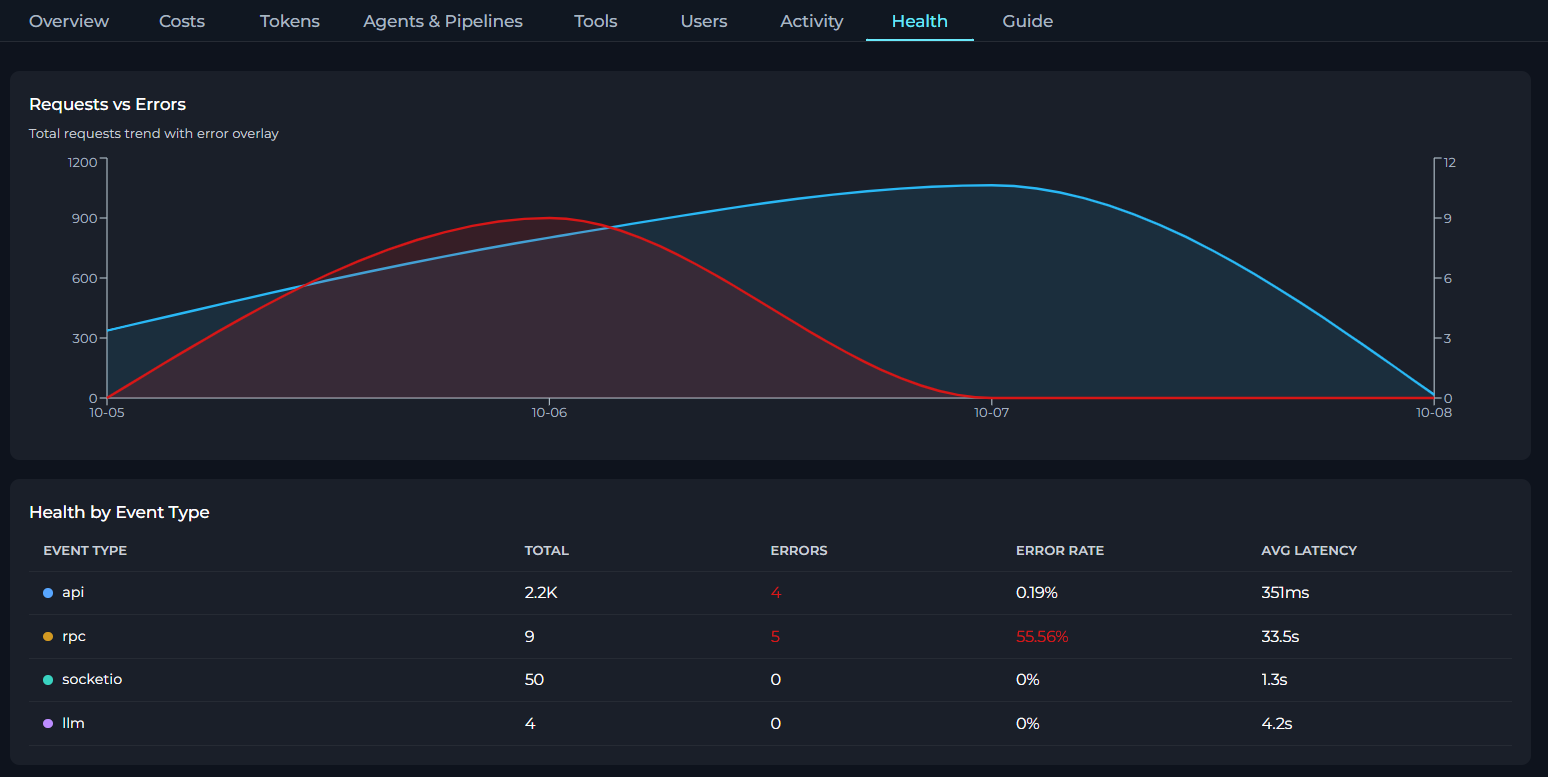This screenshot has width=1548, height=777.
Task: Open the Users tab
Action: [x=704, y=21]
